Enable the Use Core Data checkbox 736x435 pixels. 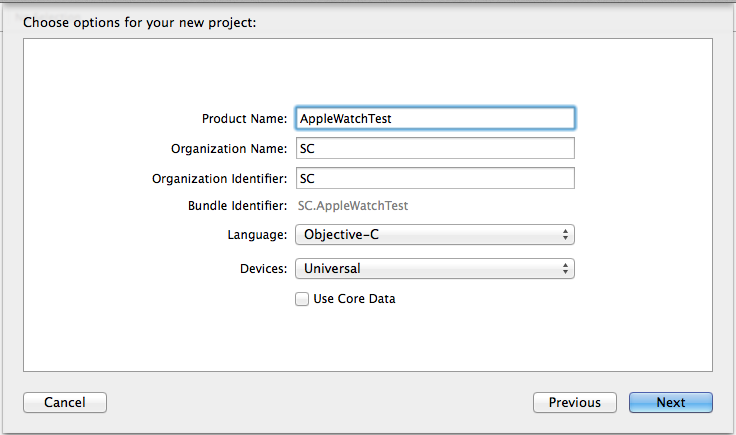pos(302,298)
